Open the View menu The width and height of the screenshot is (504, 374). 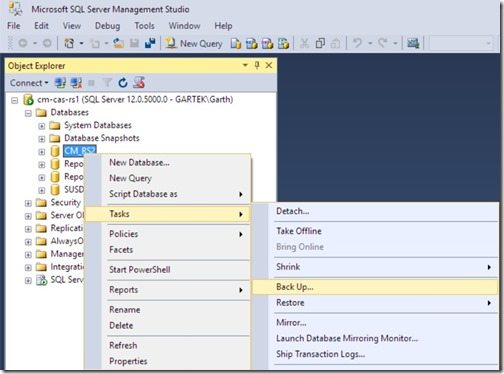pos(72,26)
